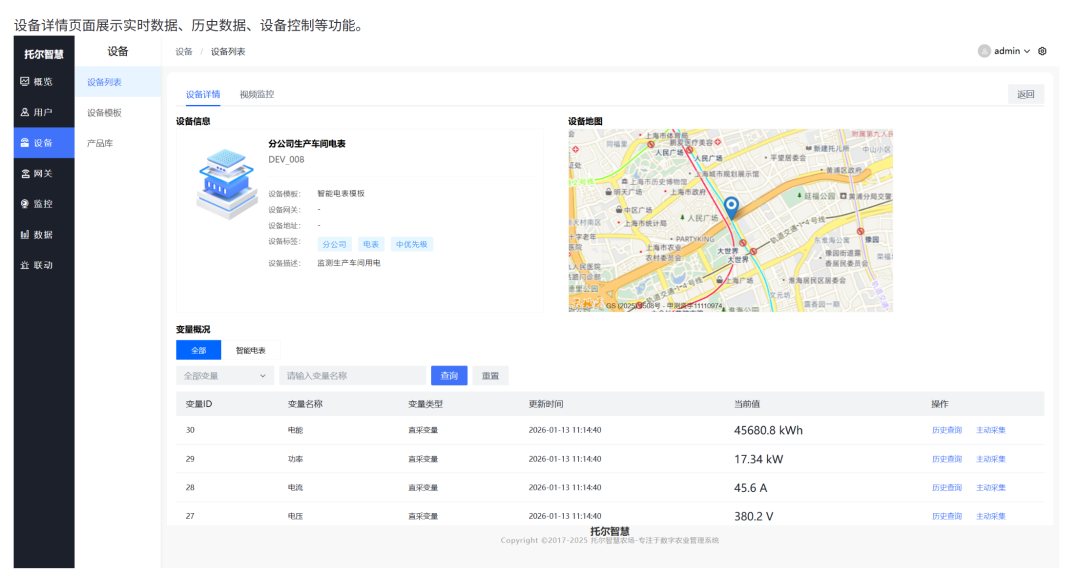
Task: Click the 变量类型 column header
Action: [x=426, y=404]
